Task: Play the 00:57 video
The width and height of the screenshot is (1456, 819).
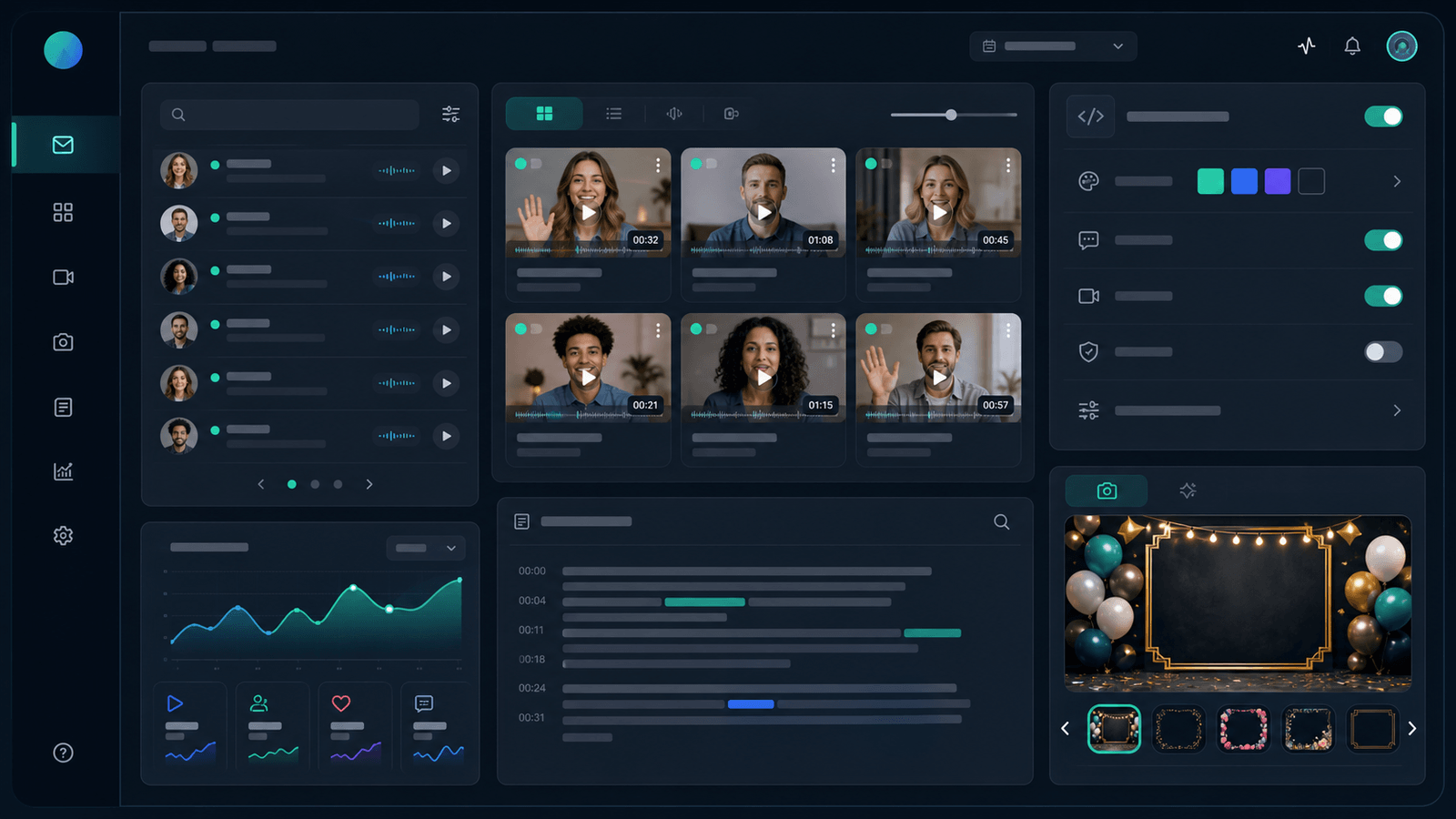Action: coord(938,377)
